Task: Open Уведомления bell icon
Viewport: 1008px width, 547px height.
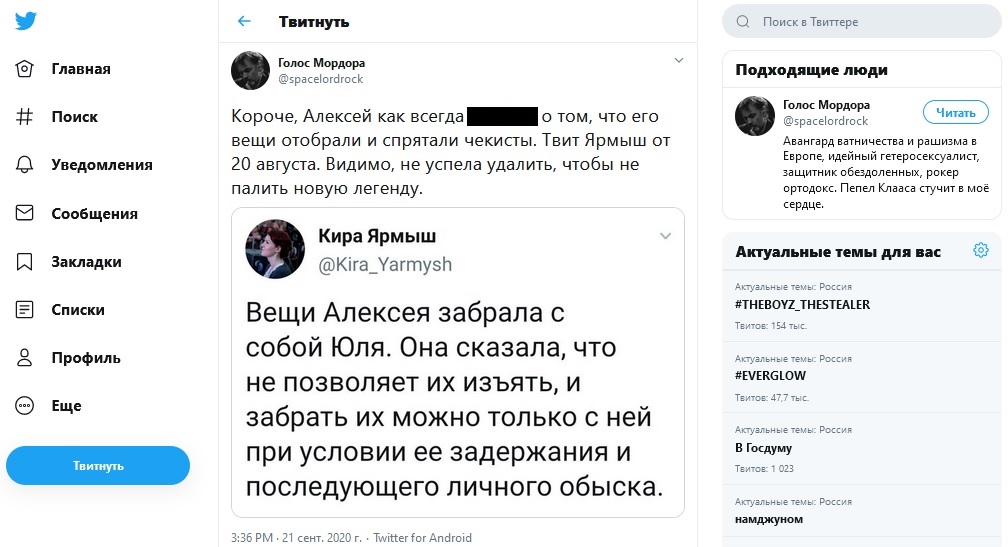Action: point(26,165)
